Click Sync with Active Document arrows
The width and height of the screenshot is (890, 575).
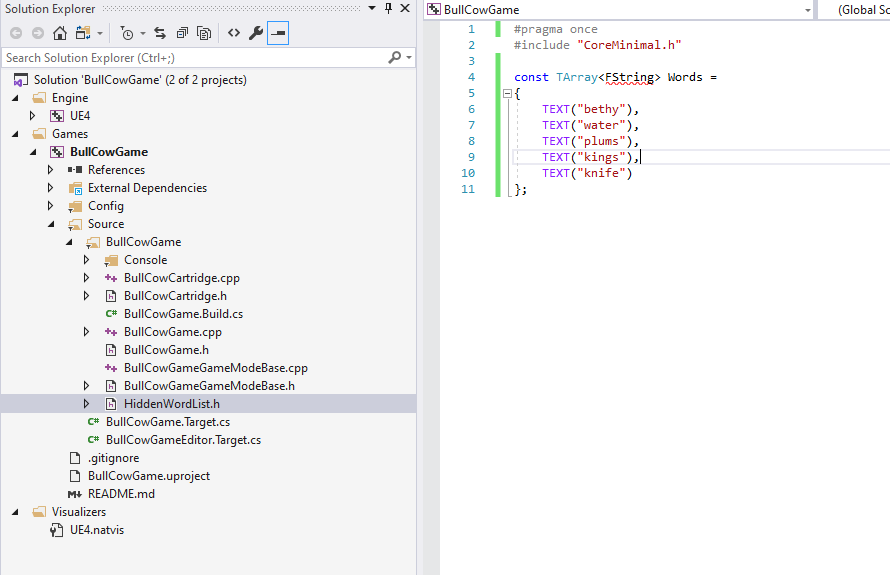tap(159, 33)
